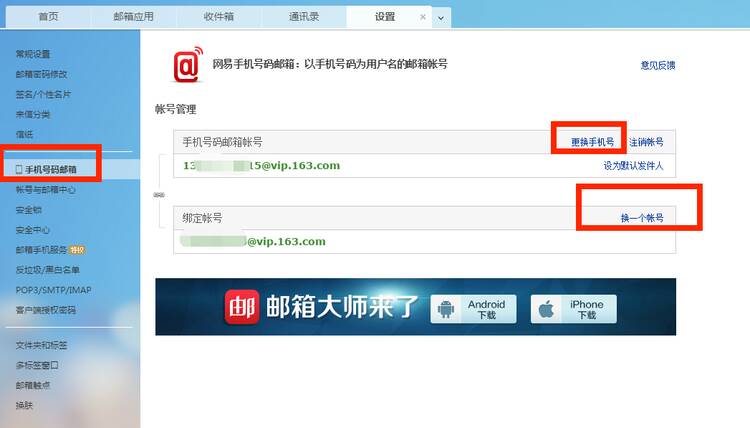This screenshot has width=750, height=428.
Task: Click the phone icon beside 手机号码邮箱
Action: point(19,169)
